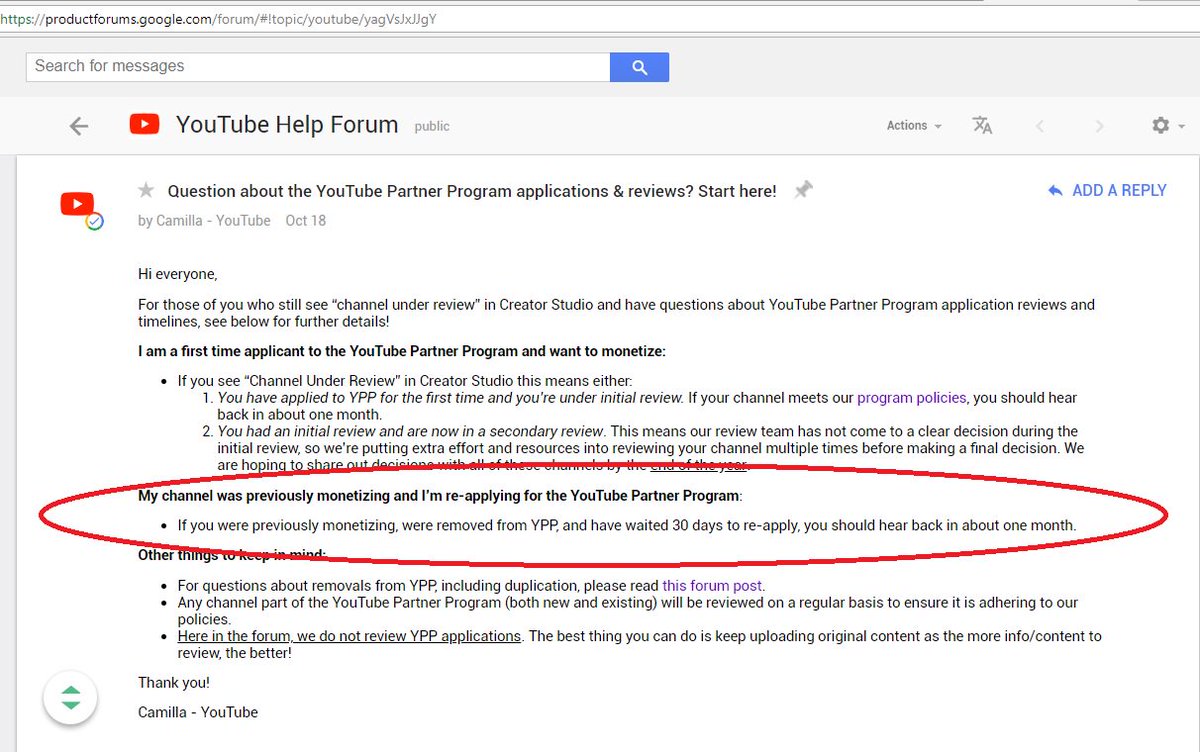Click the author name Camilla - YouTube
The image size is (1200, 752).
(213, 221)
